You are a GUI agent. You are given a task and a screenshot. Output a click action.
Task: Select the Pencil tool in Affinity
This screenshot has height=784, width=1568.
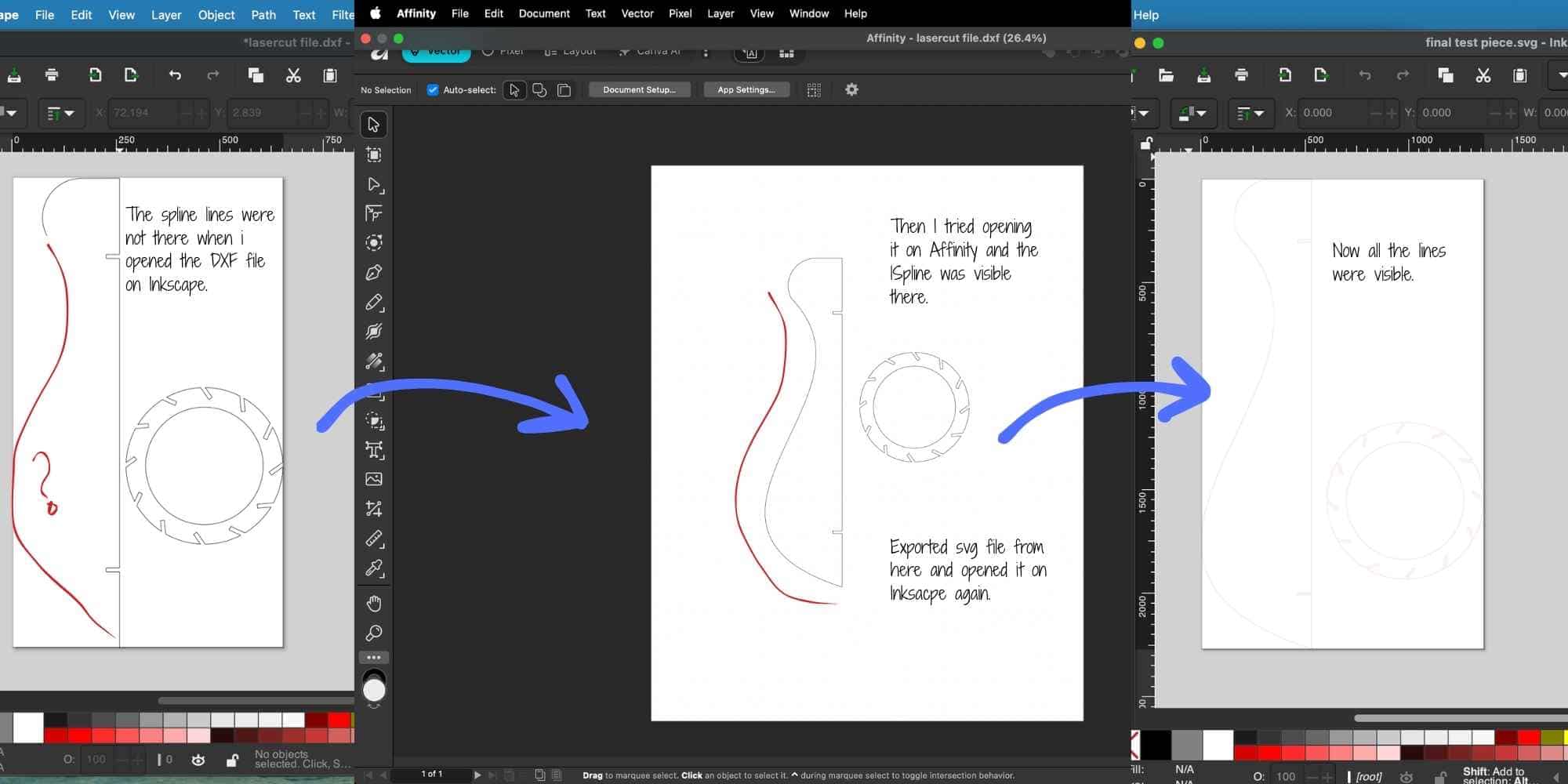tap(374, 303)
